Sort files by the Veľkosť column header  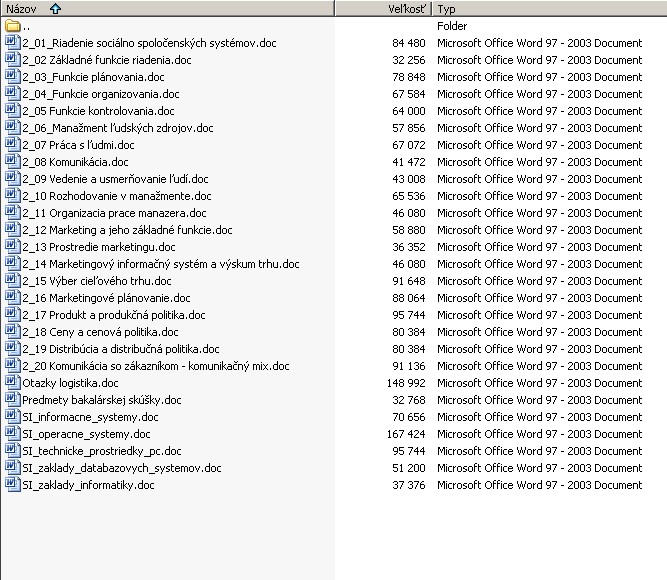(x=384, y=9)
